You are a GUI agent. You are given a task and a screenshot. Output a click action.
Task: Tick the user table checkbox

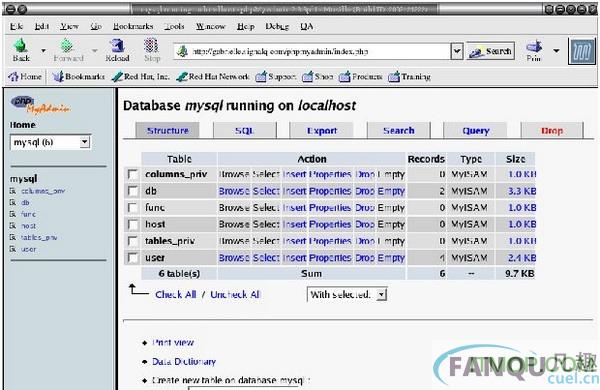click(x=133, y=258)
